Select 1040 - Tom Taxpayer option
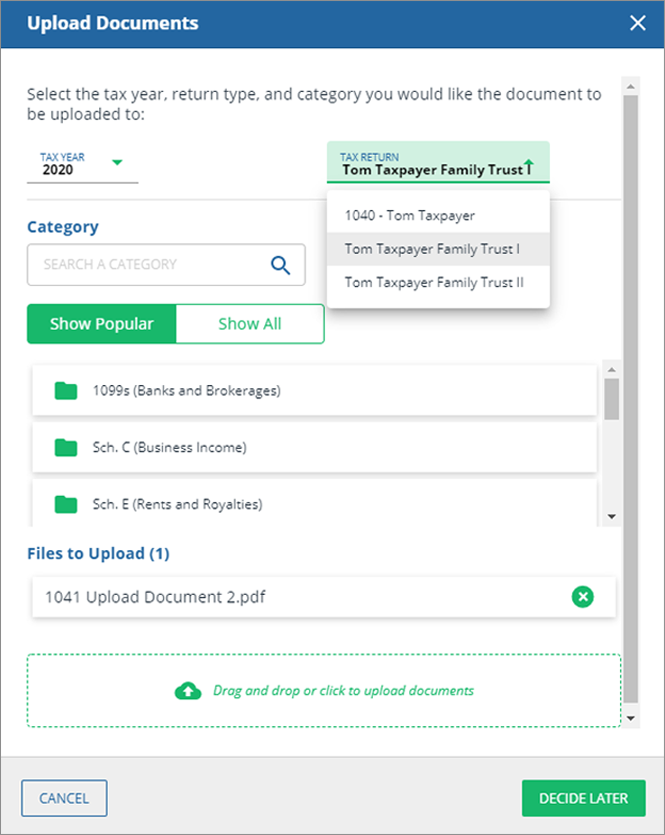The width and height of the screenshot is (665, 835). pos(410,215)
